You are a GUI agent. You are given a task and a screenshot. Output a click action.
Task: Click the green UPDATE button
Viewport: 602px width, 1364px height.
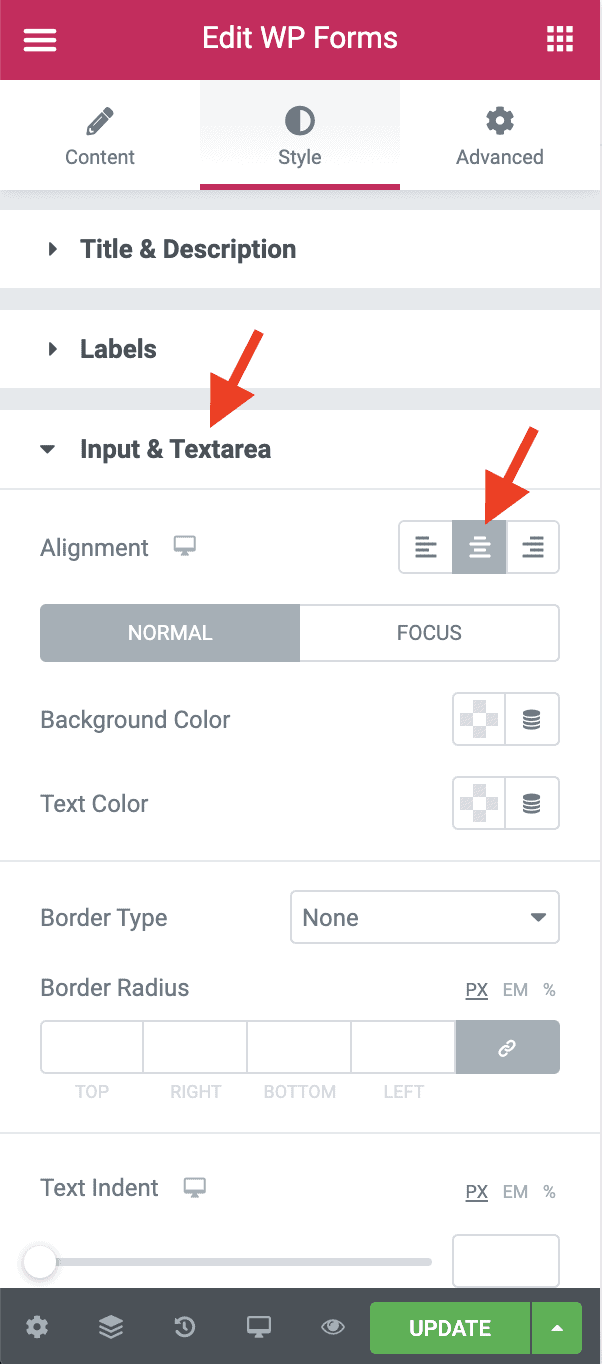pyautogui.click(x=450, y=1328)
